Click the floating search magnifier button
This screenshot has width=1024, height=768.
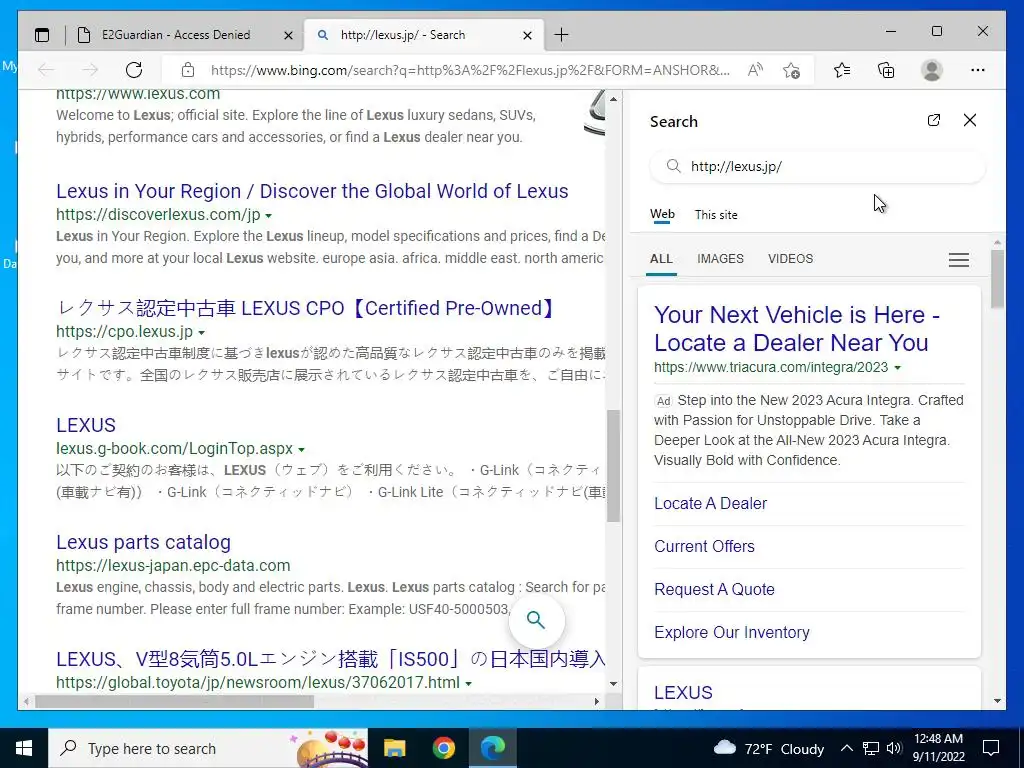[536, 620]
